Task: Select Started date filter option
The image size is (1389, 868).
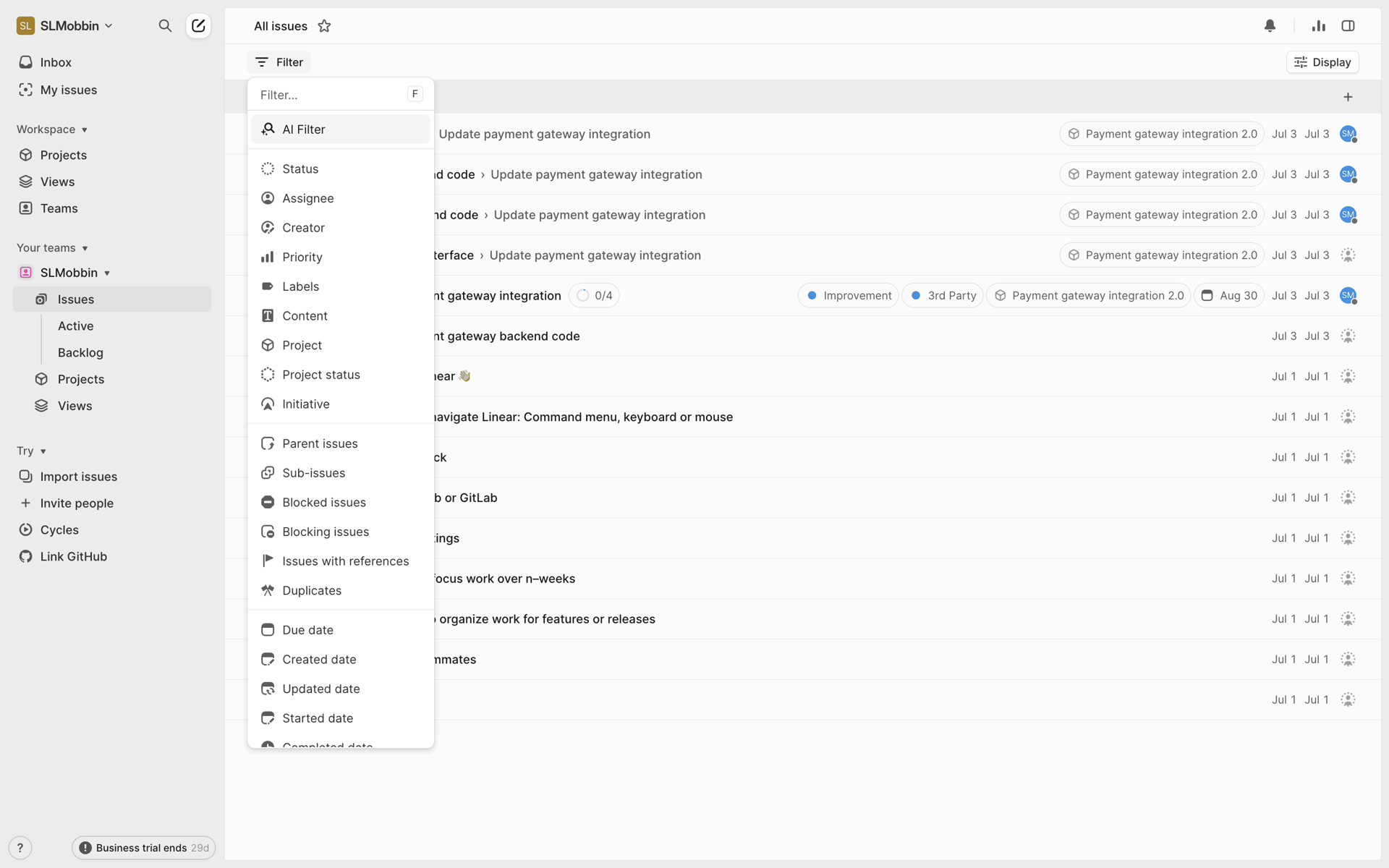Action: click(341, 718)
